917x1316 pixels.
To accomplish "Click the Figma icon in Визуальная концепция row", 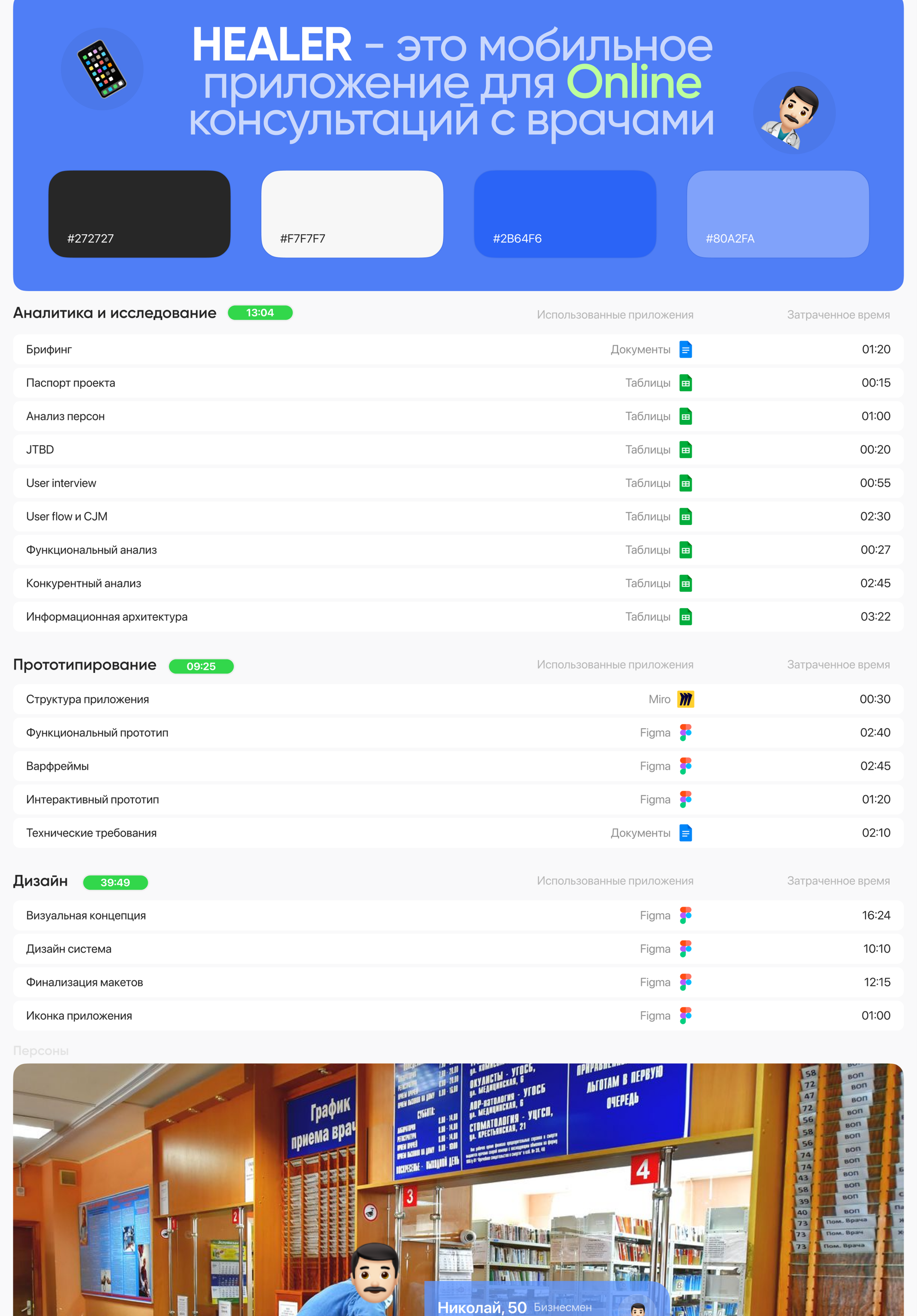I will (x=685, y=915).
